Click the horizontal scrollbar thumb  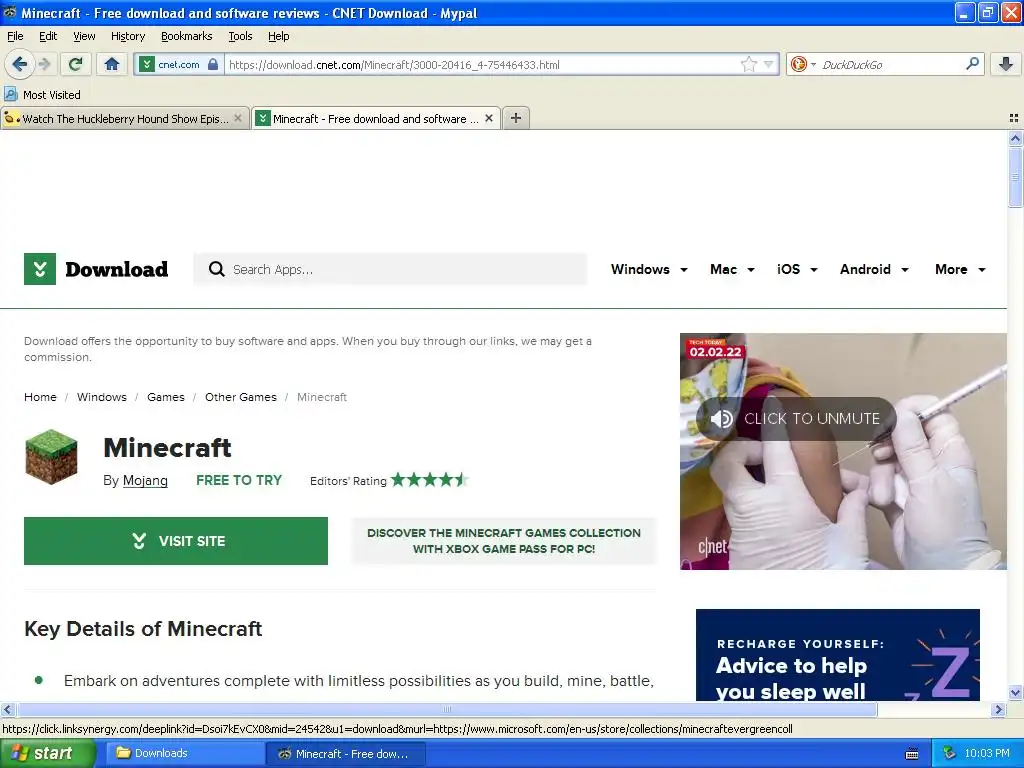pos(447,709)
